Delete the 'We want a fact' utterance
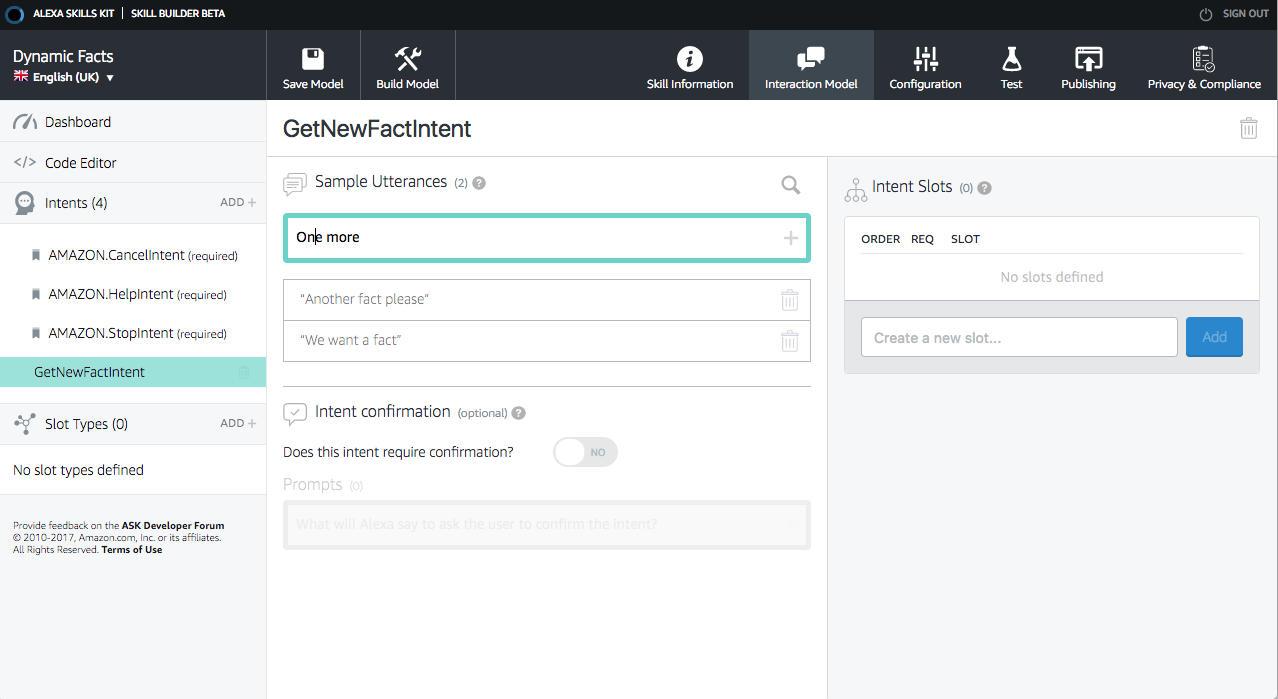Viewport: 1278px width, 699px height. point(789,341)
